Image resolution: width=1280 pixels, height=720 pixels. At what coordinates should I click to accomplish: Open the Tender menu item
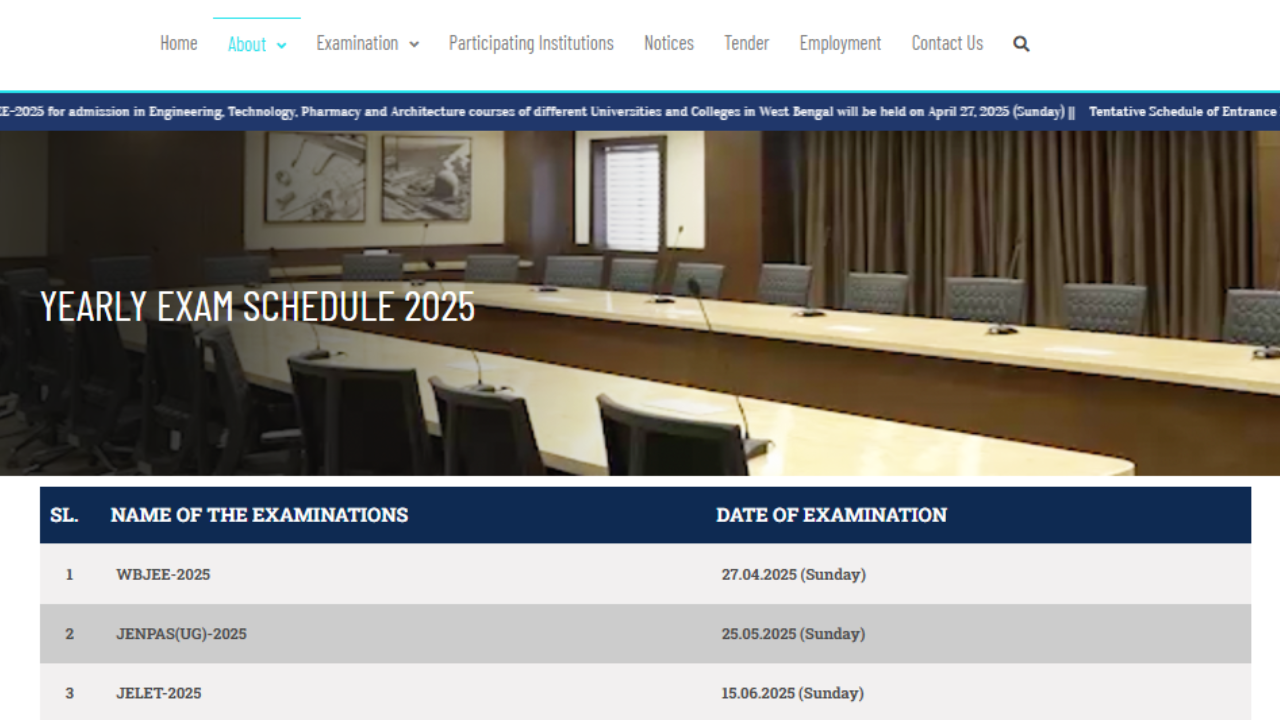747,43
